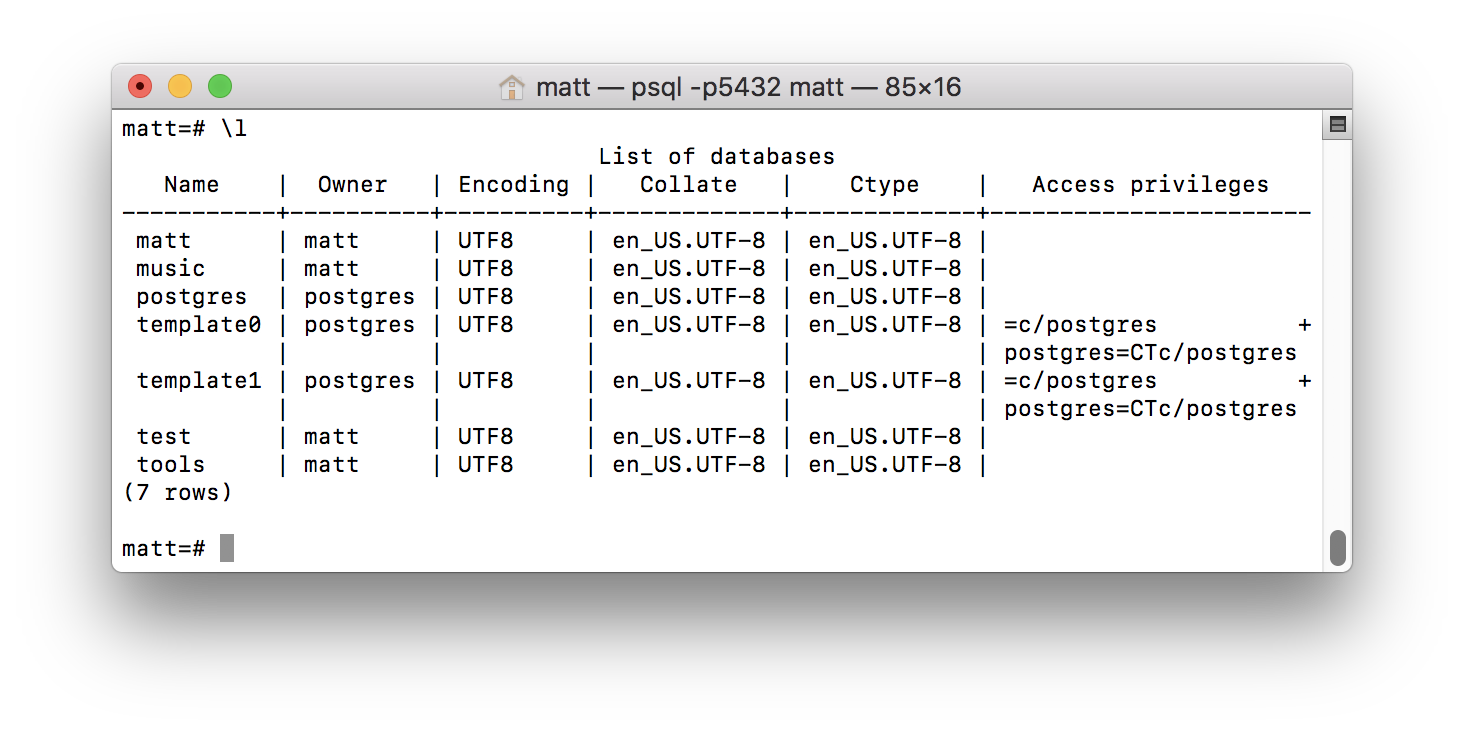1464x732 pixels.
Task: Click the split-pane icon at top right of terminal
Action: 1336,124
